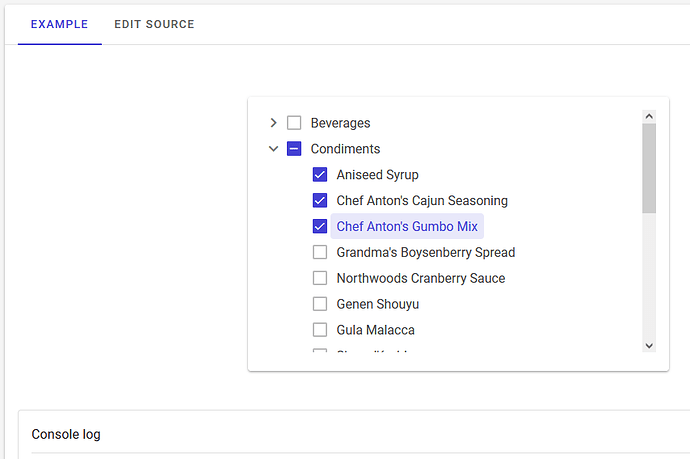Check Grandma's Boysenberry Spread checkbox
This screenshot has width=690, height=459.
click(320, 252)
